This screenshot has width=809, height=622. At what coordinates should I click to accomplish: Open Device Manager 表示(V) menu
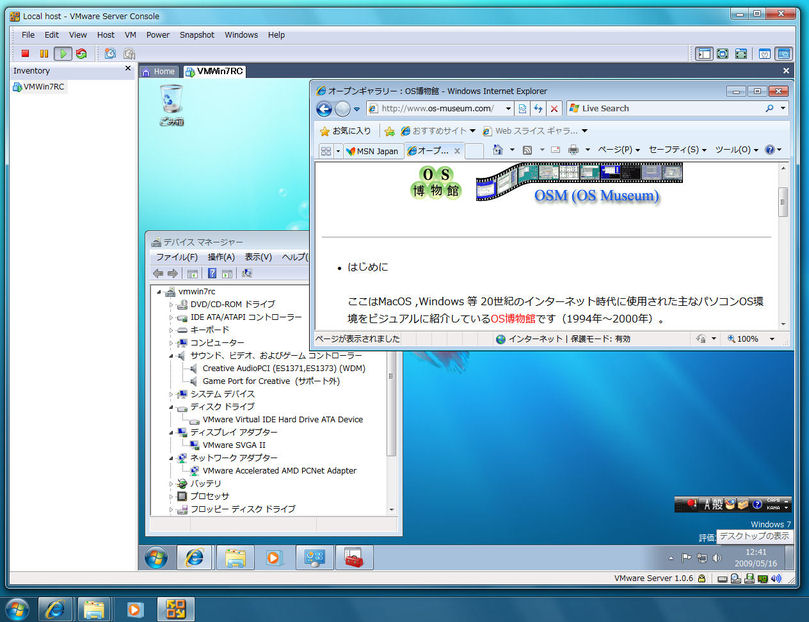(x=258, y=257)
